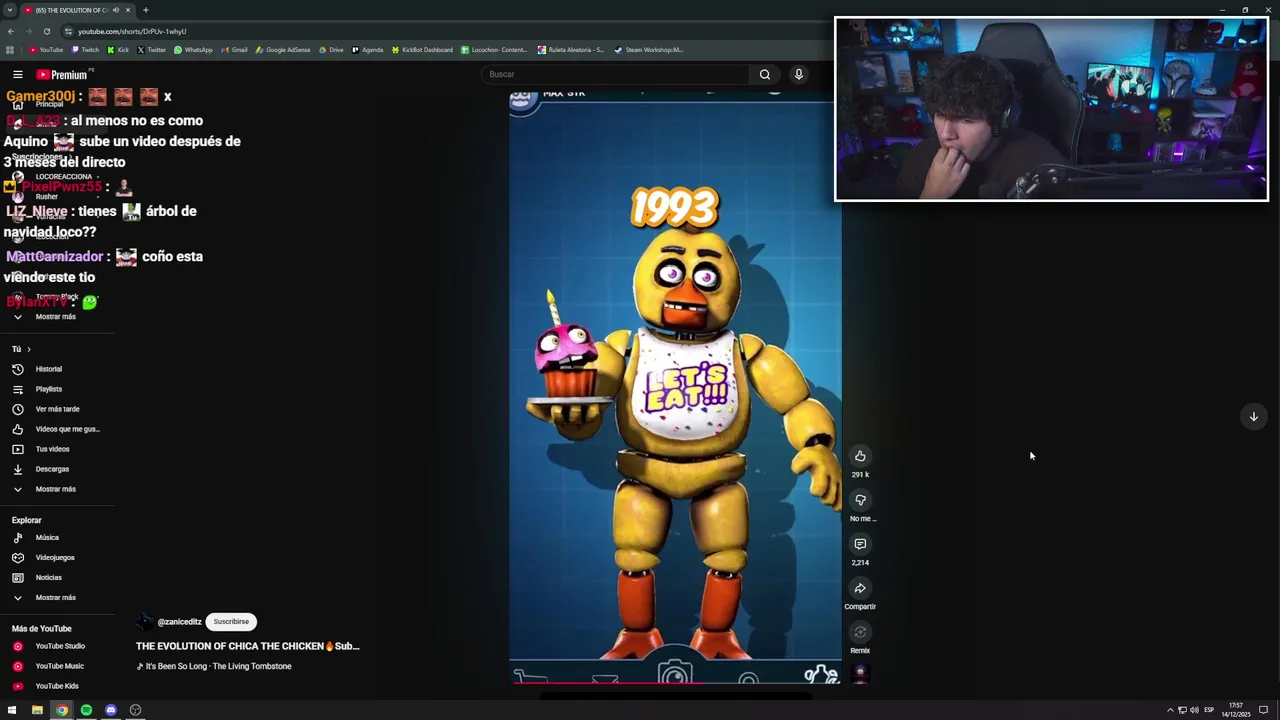Open the Drive bookmark

point(330,50)
